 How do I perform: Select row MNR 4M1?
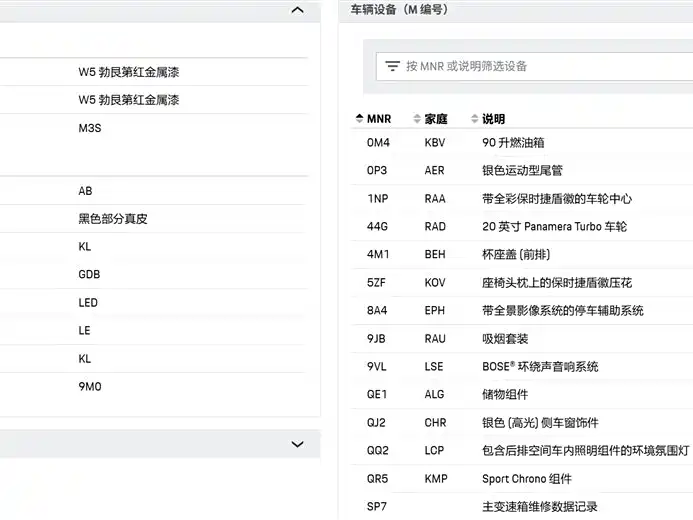tap(522, 254)
